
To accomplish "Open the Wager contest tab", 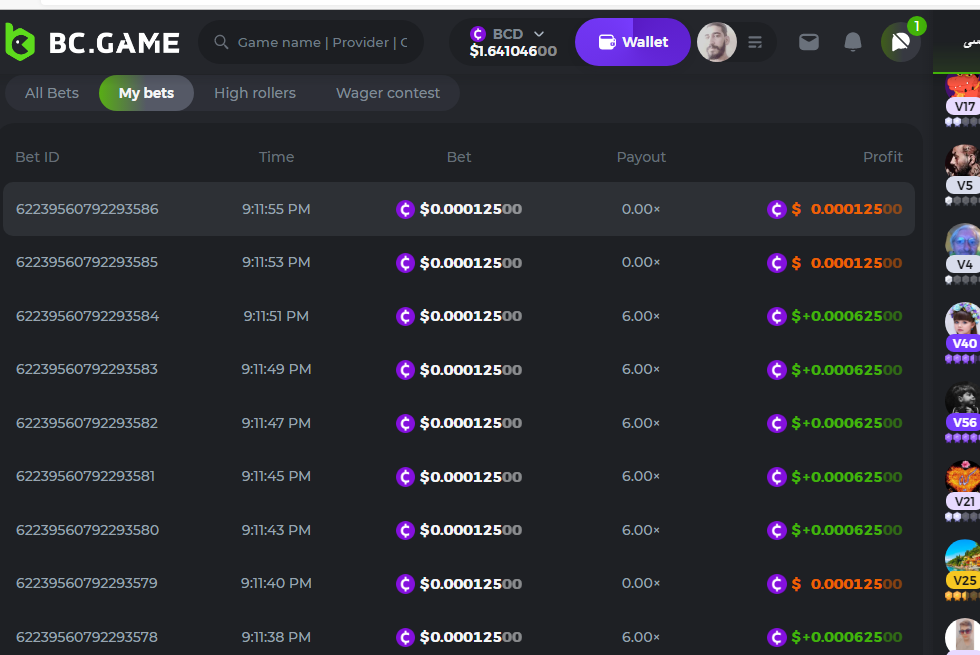I will click(388, 93).
